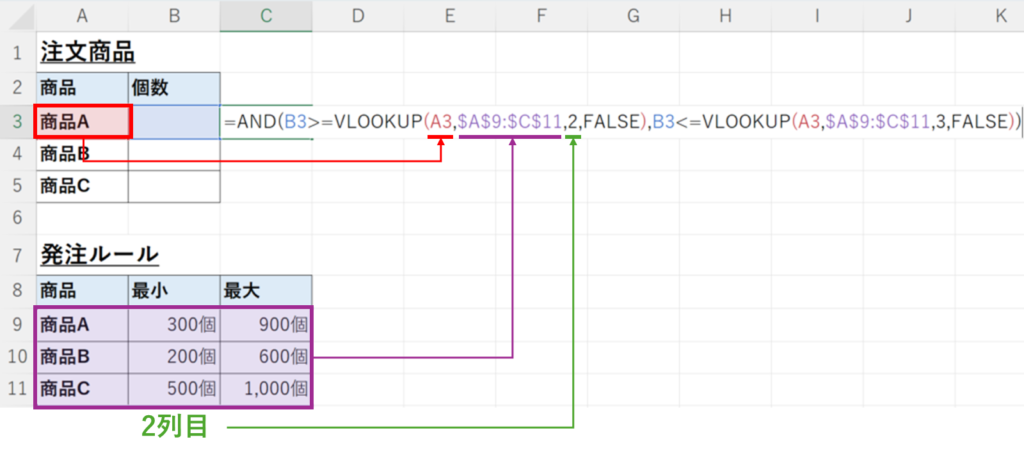1024x460 pixels.
Task: Select column E header
Action: [449, 16]
